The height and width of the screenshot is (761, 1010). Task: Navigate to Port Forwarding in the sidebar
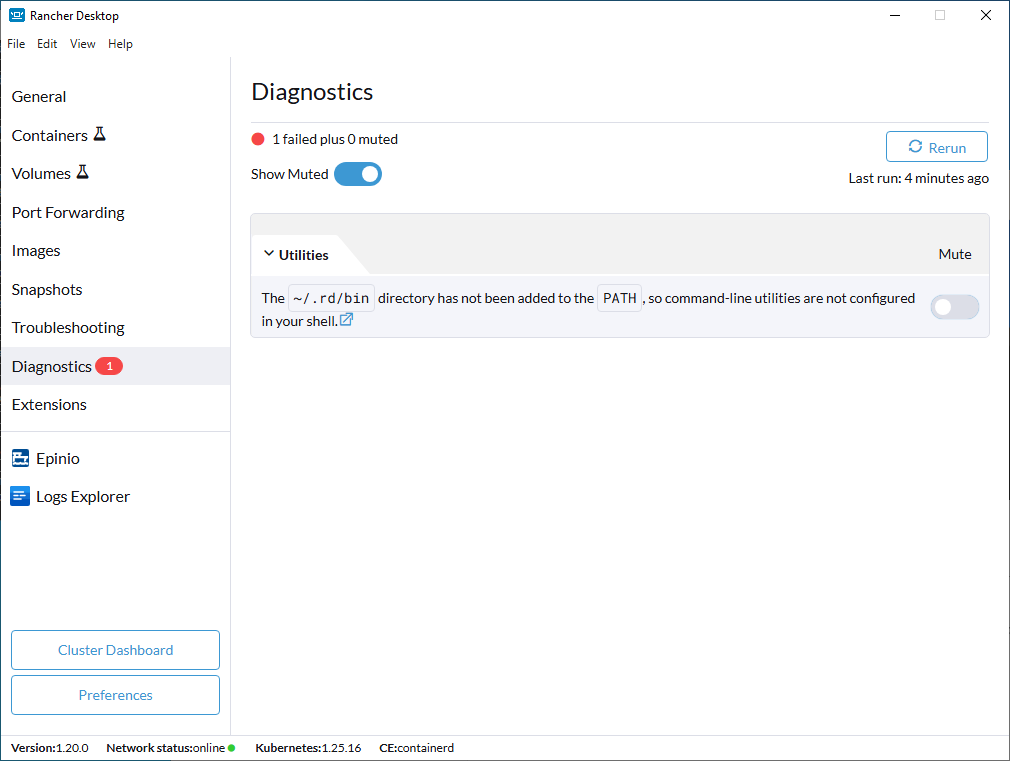click(x=68, y=212)
